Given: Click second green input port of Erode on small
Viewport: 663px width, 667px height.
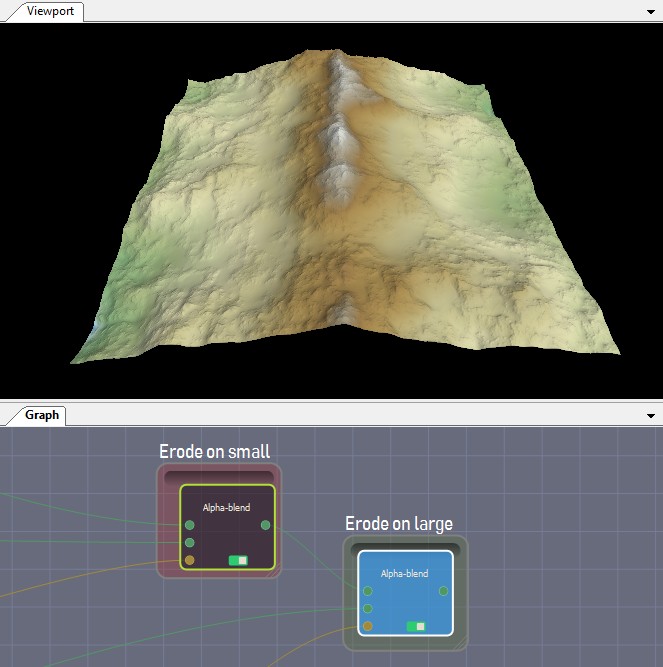Looking at the screenshot, I should tap(190, 542).
